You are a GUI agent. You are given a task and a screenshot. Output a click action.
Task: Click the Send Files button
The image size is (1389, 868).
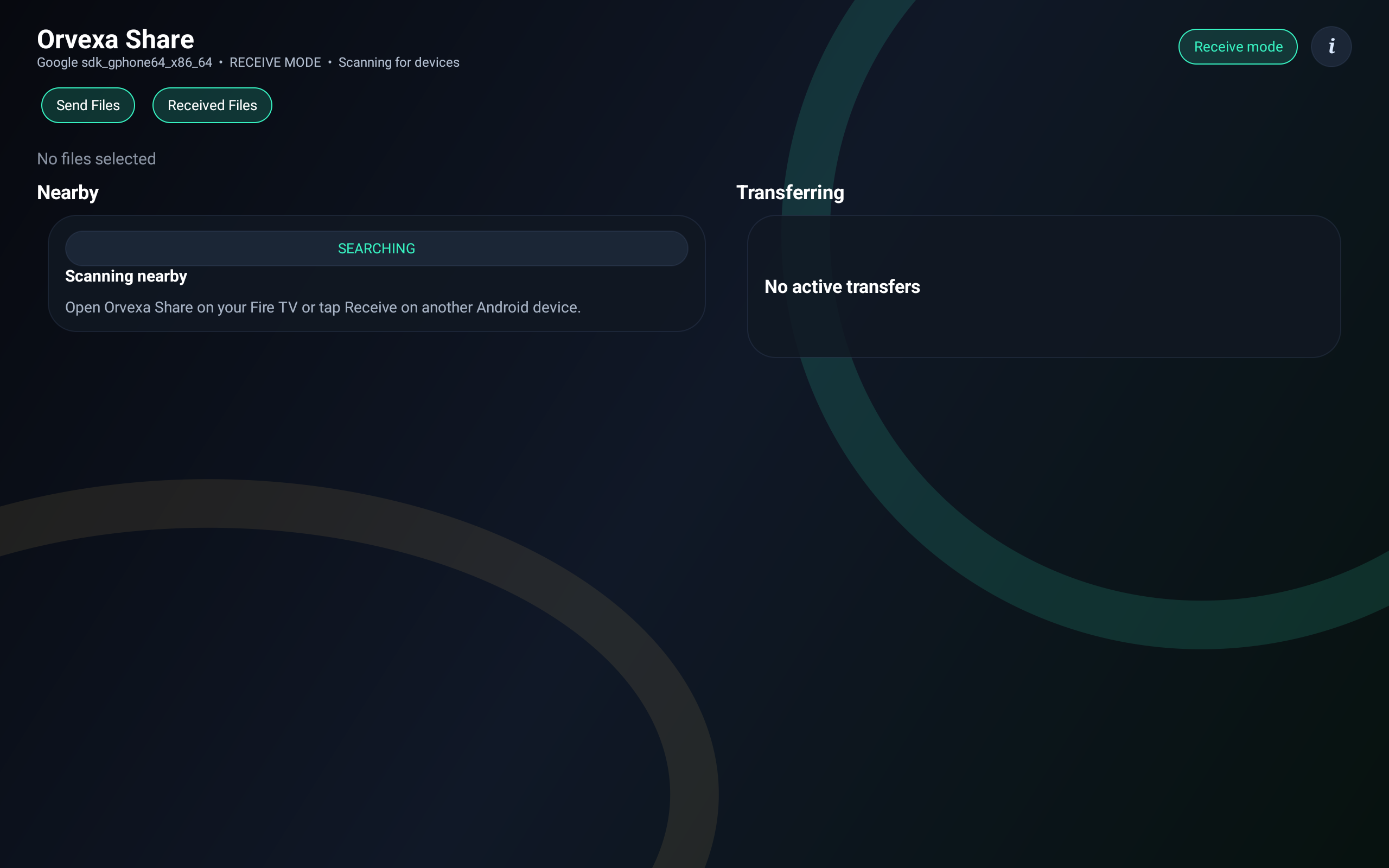(88, 105)
